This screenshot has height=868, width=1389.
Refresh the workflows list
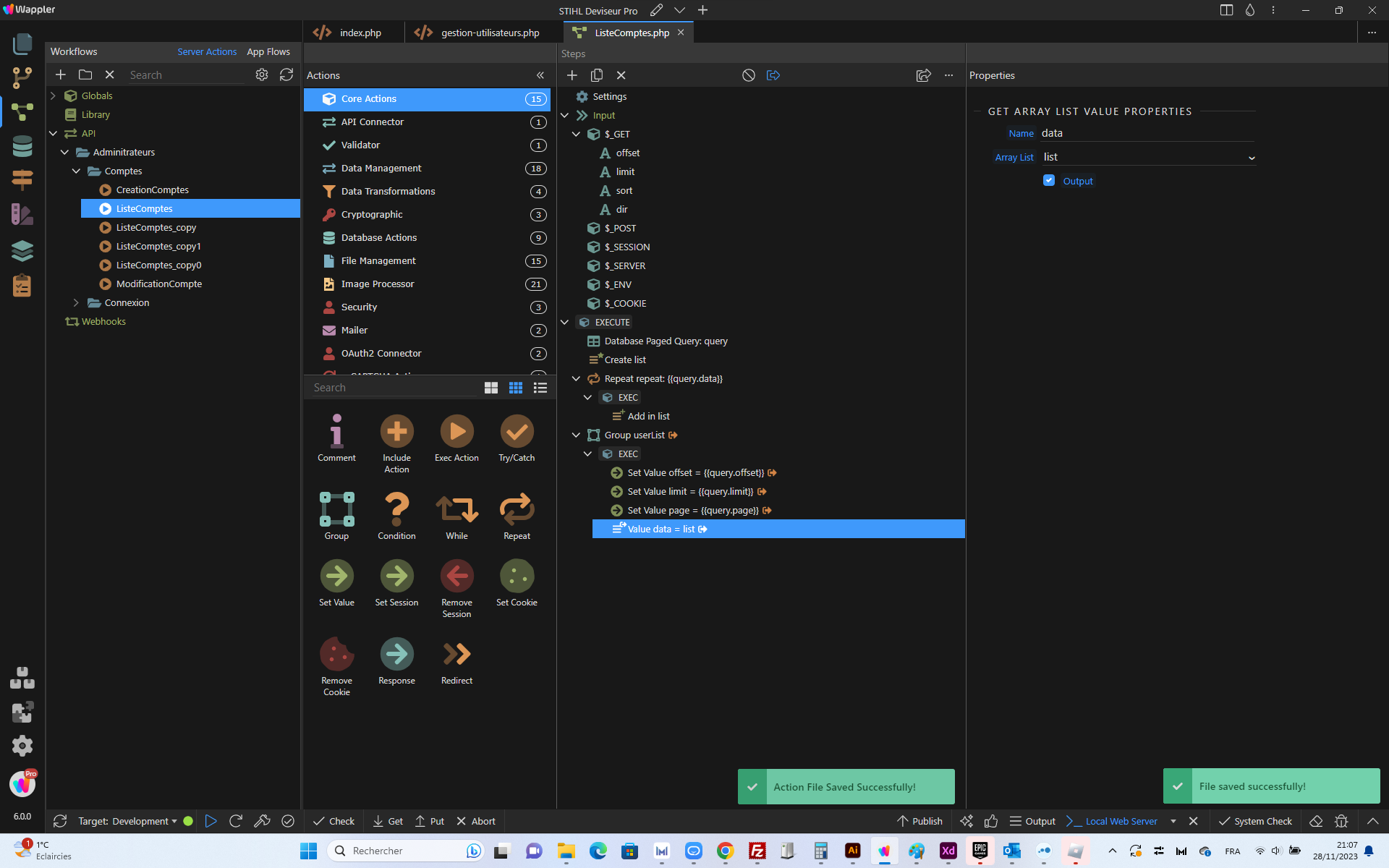286,75
